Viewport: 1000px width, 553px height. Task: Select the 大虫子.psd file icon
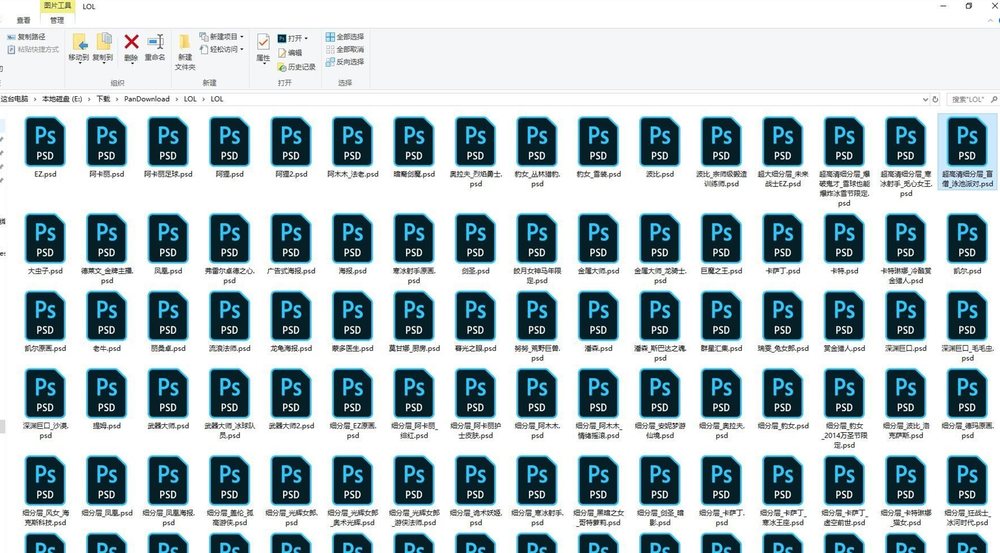tap(45, 239)
